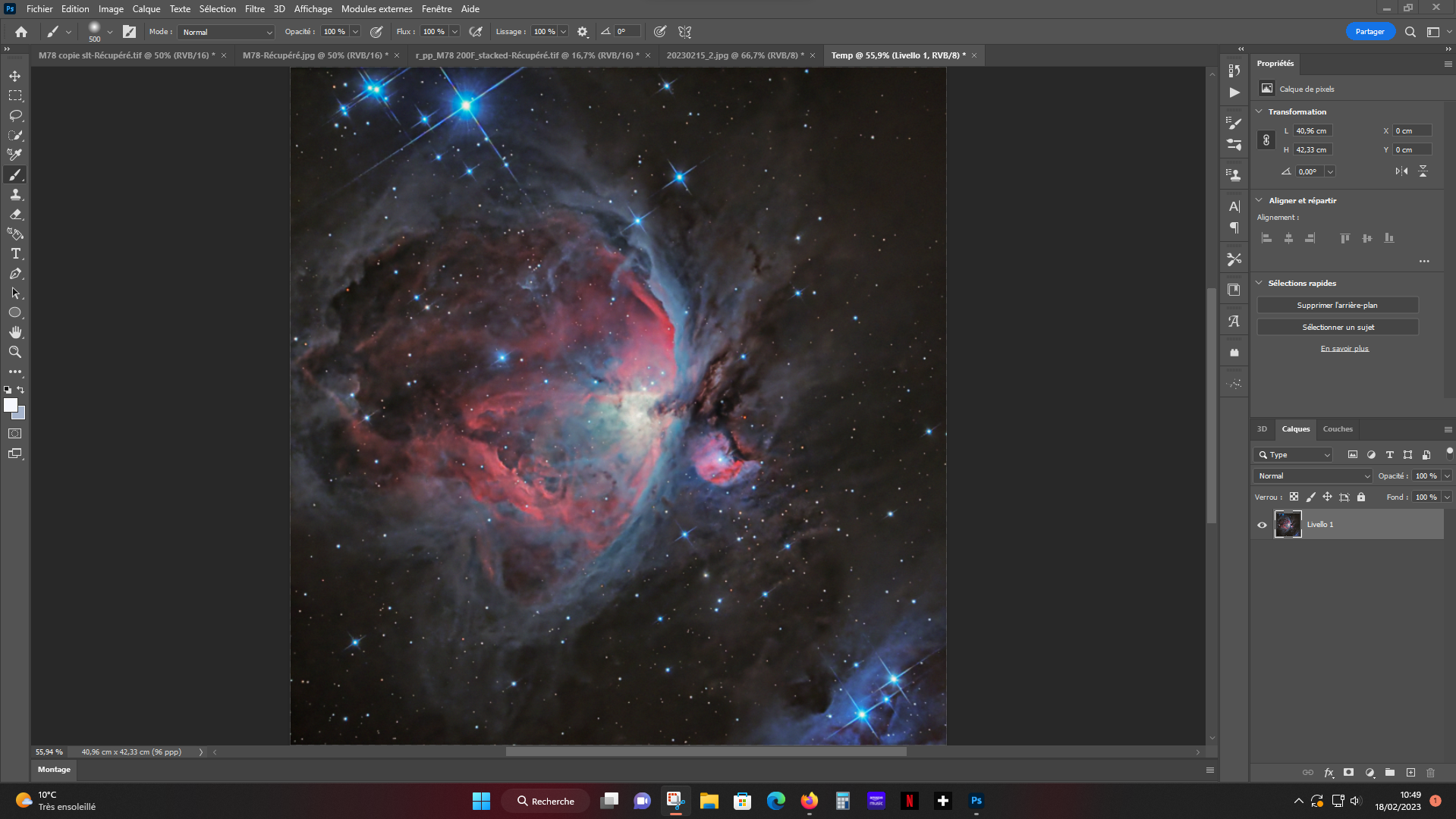
Task: Open the brush Mode dropdown
Action: pos(226,32)
